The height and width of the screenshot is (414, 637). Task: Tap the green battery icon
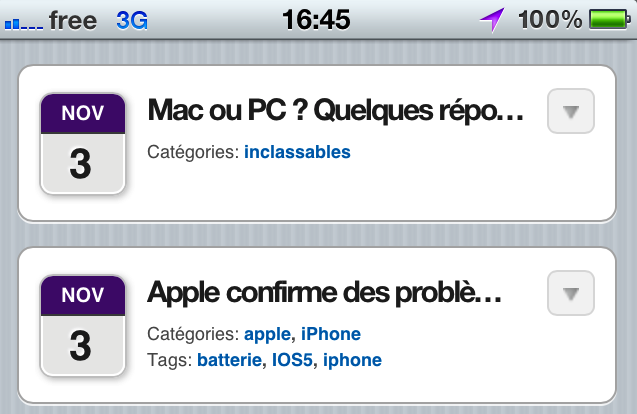[610, 20]
